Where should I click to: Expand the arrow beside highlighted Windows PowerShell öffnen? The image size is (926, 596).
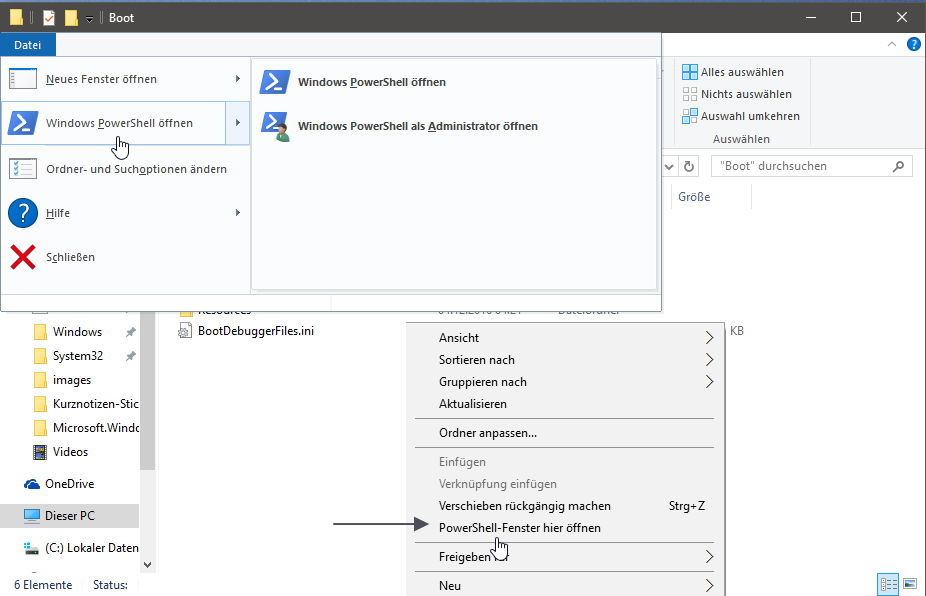coord(237,123)
